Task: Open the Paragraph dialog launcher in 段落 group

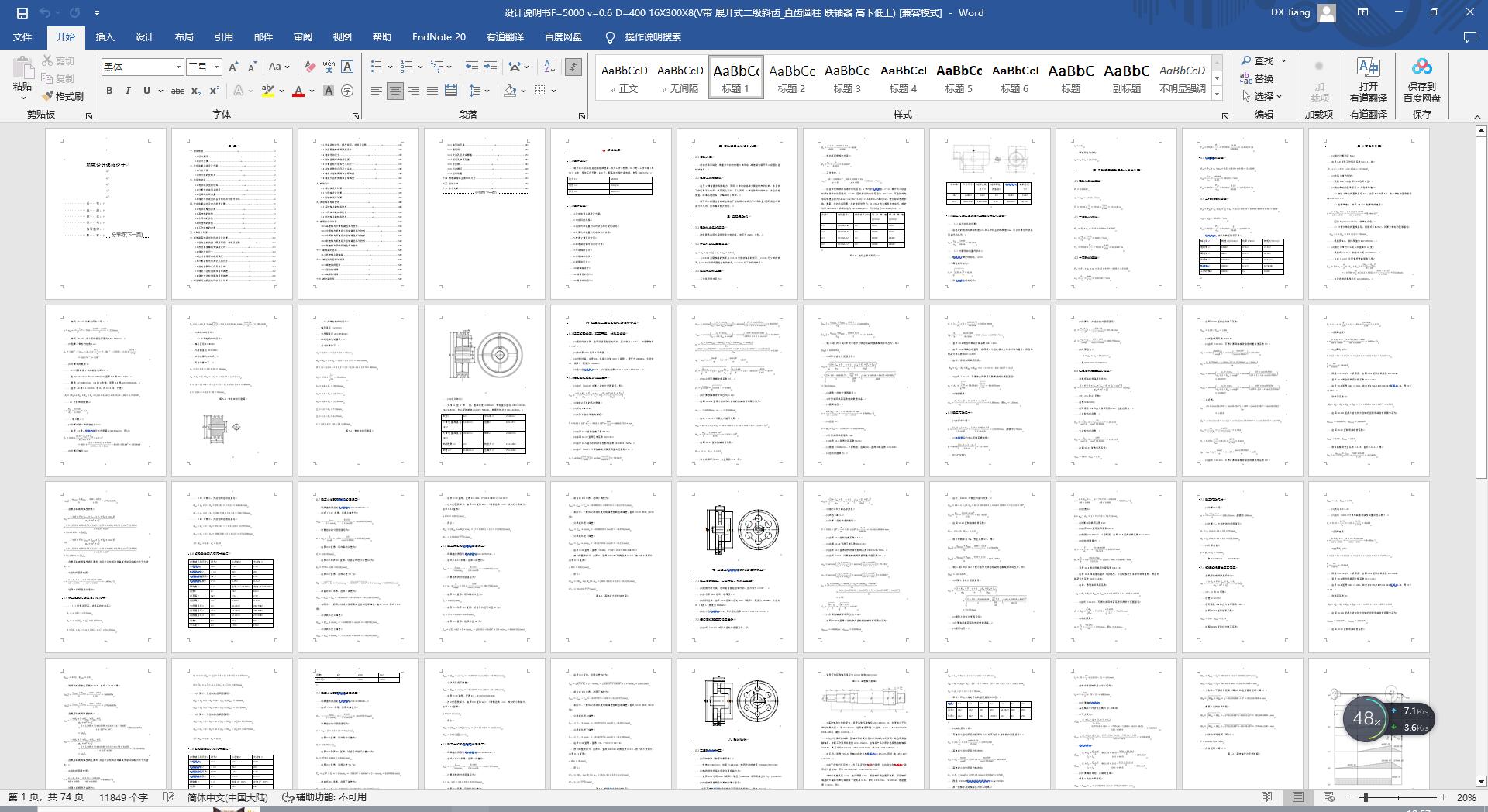Action: click(582, 115)
